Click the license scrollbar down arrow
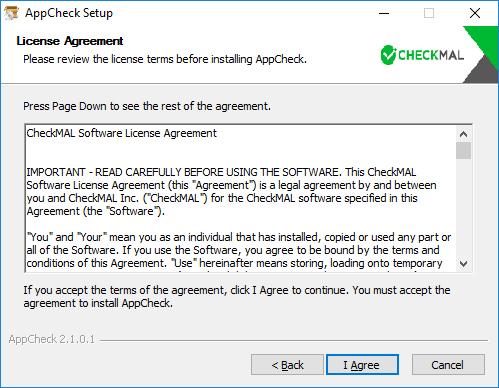 pos(463,264)
